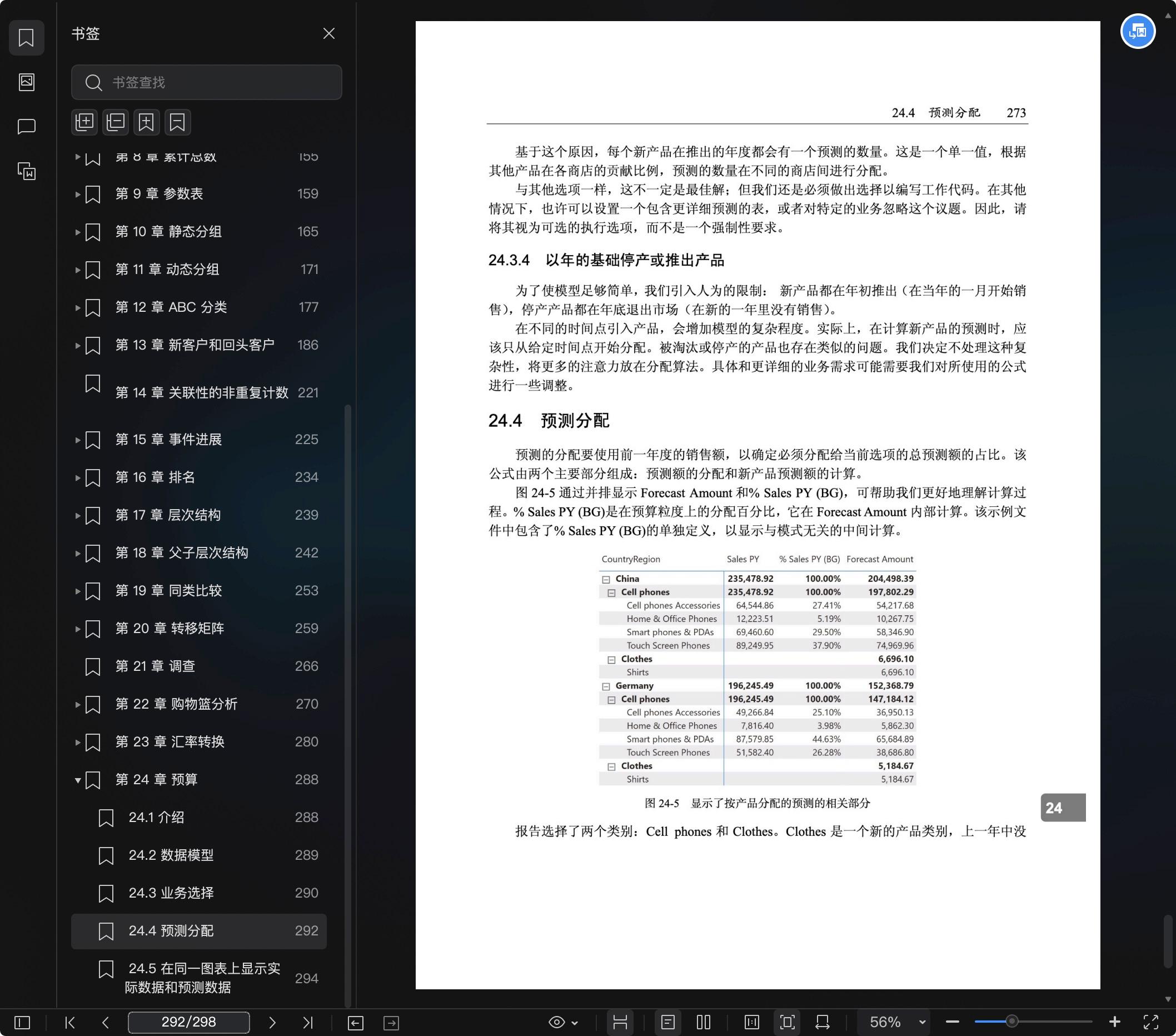Close the bookmarks panel
The image size is (1176, 1036).
click(x=328, y=33)
